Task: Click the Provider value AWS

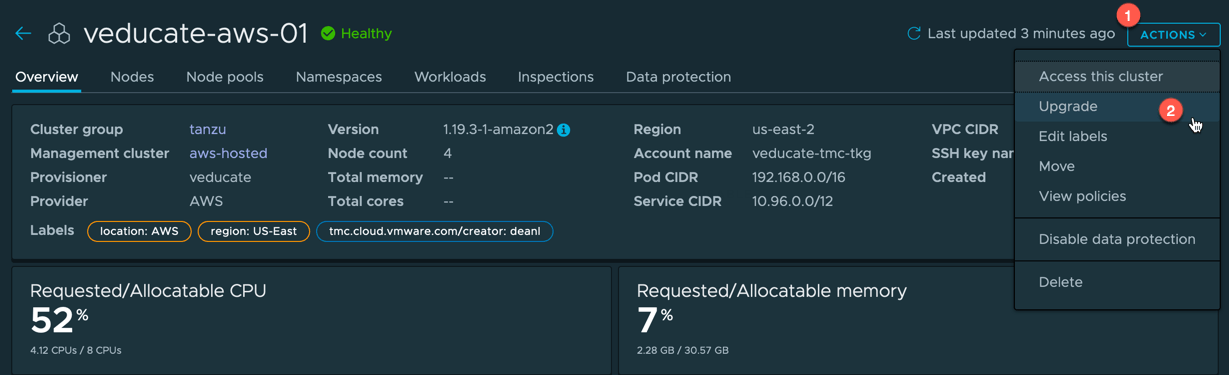Action: coord(206,201)
